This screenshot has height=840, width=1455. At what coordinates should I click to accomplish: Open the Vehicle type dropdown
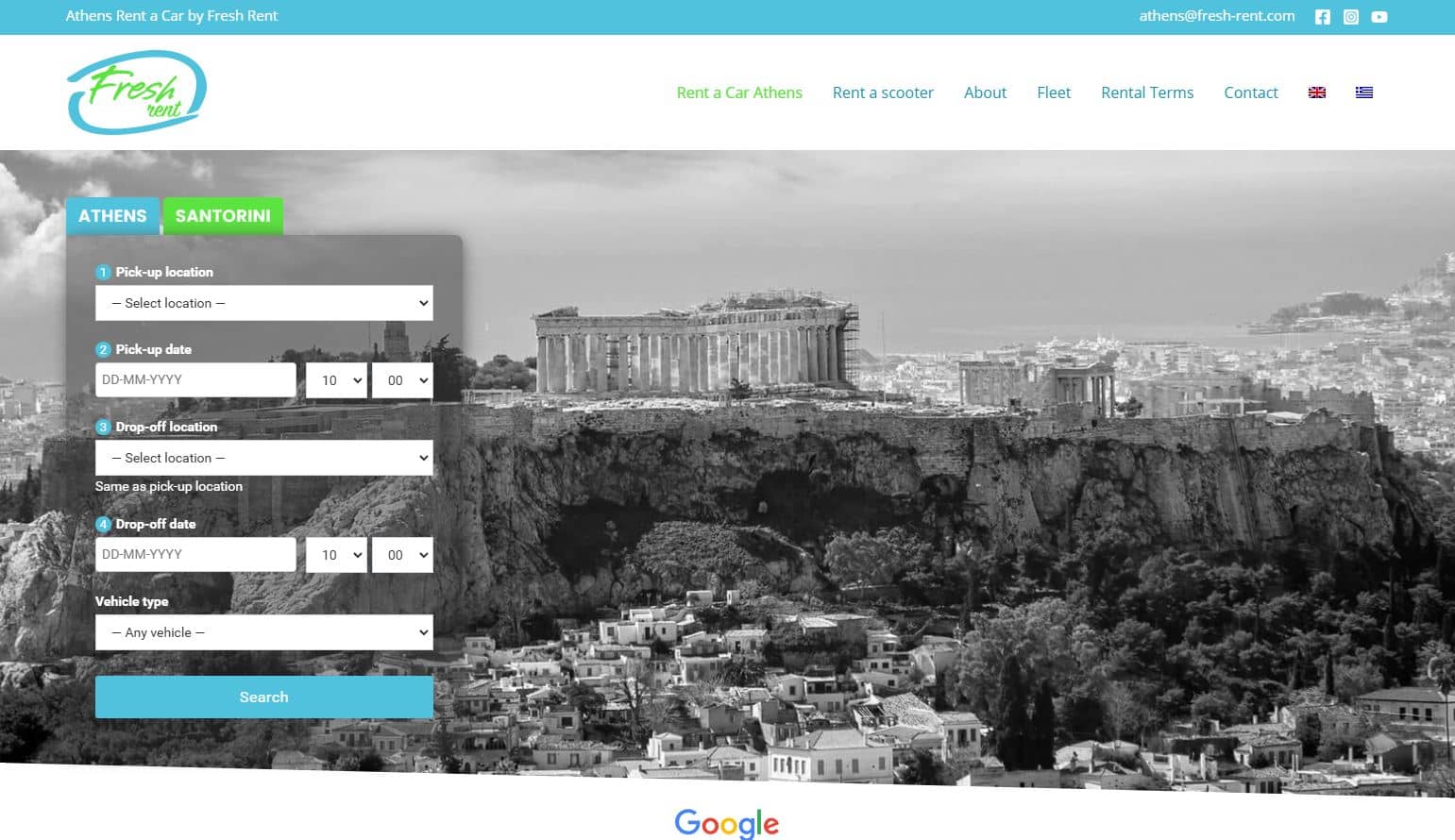click(263, 632)
